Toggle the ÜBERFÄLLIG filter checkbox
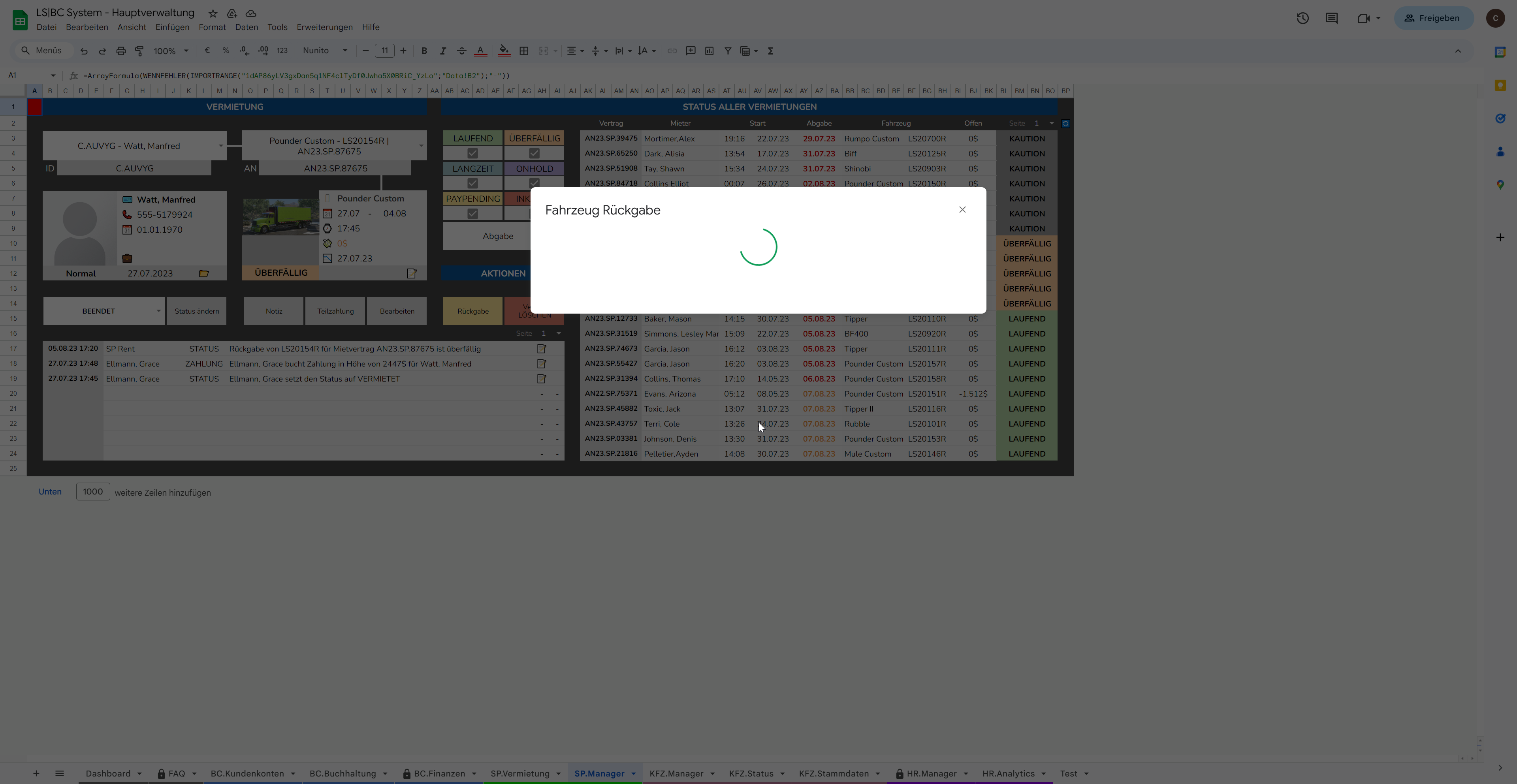1517x784 pixels. [534, 154]
